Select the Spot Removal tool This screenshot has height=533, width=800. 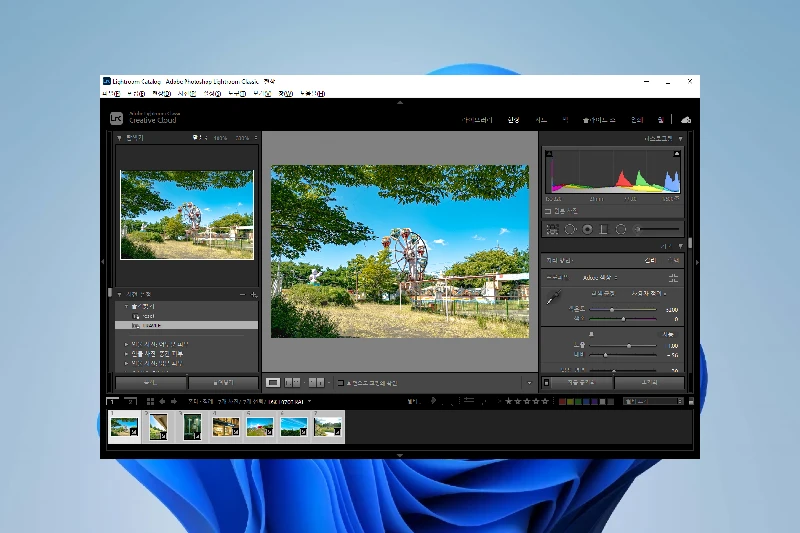pyautogui.click(x=570, y=229)
